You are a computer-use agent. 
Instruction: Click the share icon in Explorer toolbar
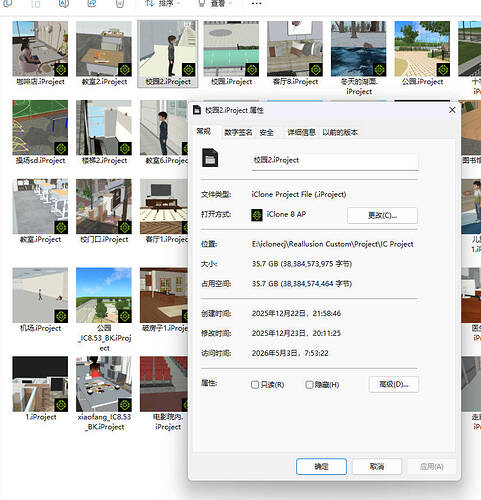pyautogui.click(x=92, y=4)
